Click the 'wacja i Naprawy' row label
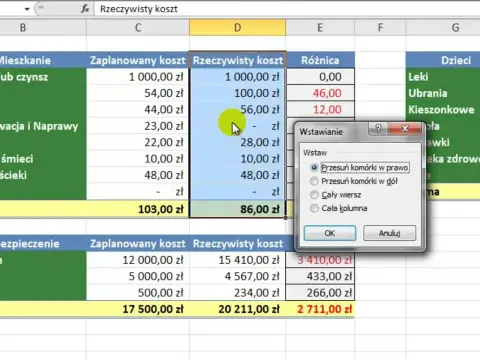 [43, 126]
